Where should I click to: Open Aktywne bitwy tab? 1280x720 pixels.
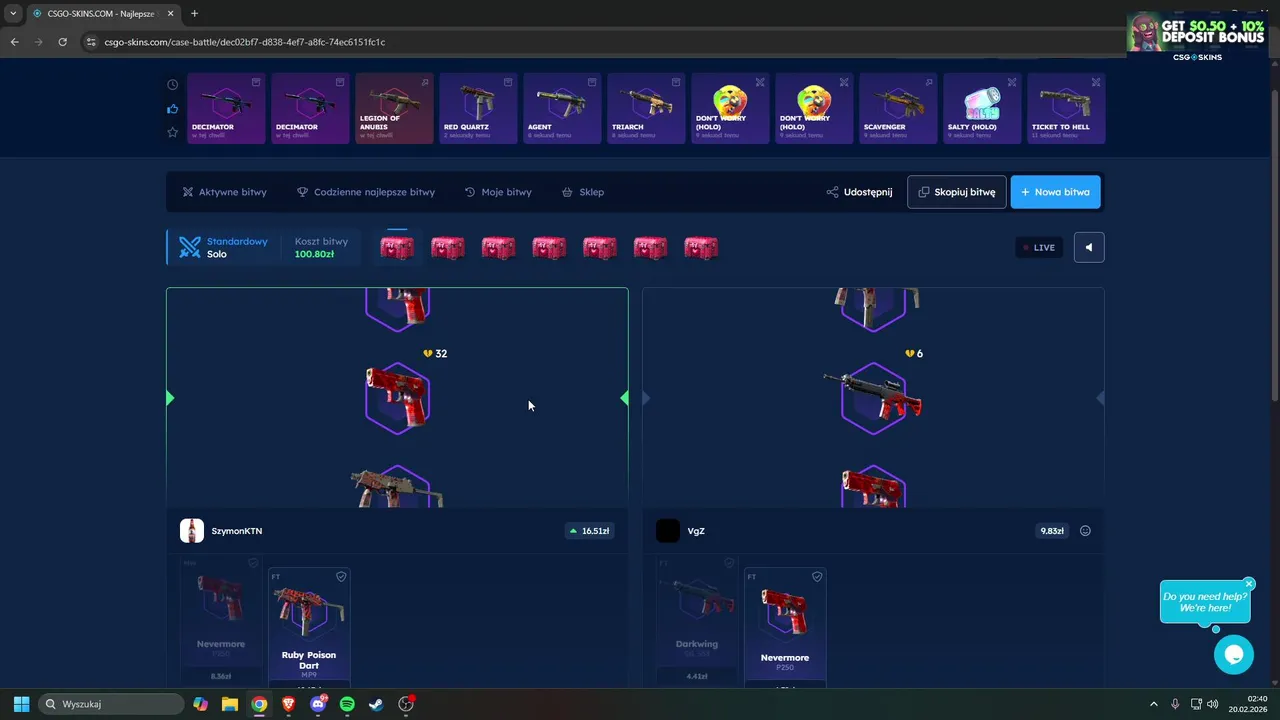[224, 192]
